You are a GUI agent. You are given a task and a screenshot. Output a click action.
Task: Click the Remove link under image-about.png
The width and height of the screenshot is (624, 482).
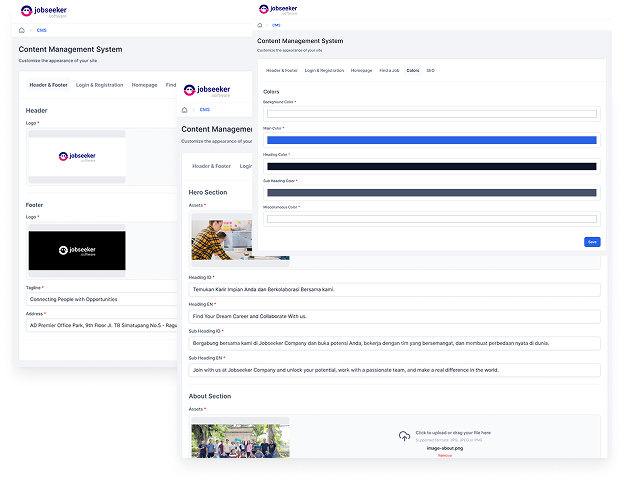(445, 455)
